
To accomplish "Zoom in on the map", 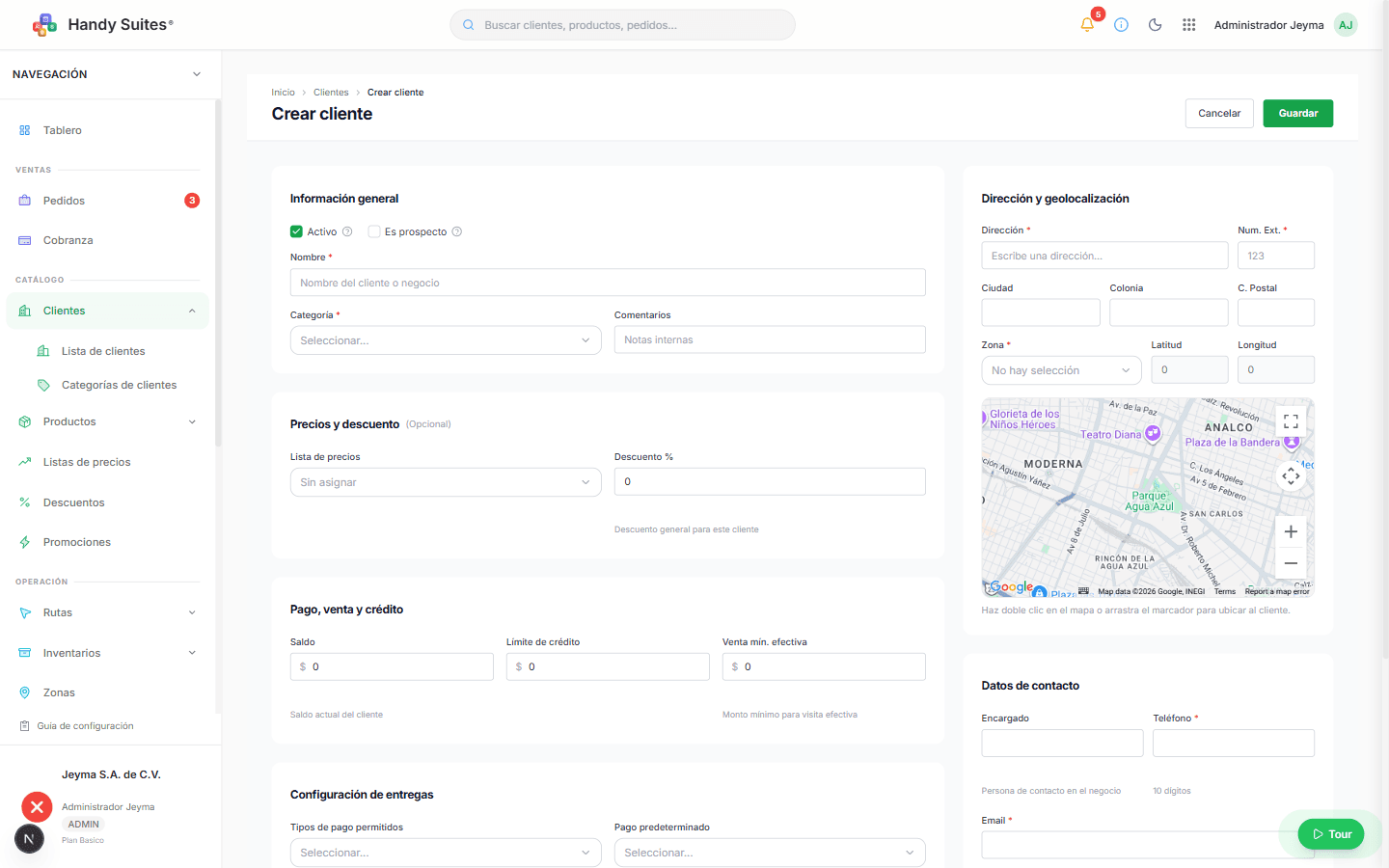I will pos(1291,531).
